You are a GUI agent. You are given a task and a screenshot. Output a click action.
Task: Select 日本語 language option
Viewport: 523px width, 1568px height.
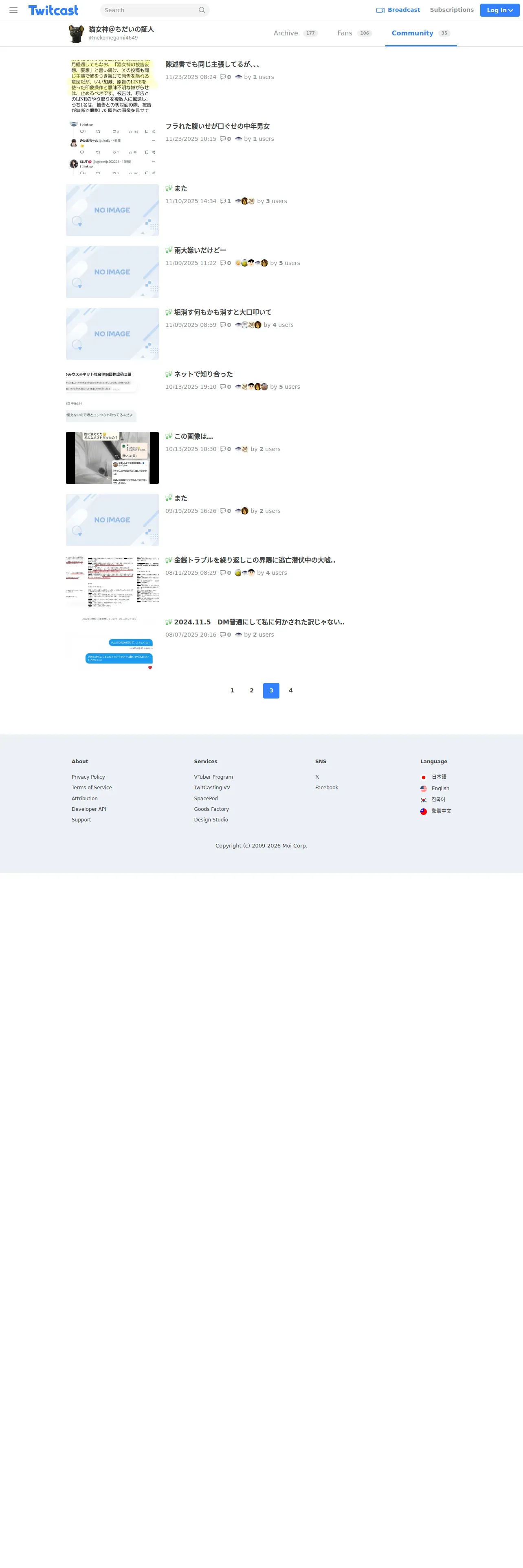pos(433,777)
